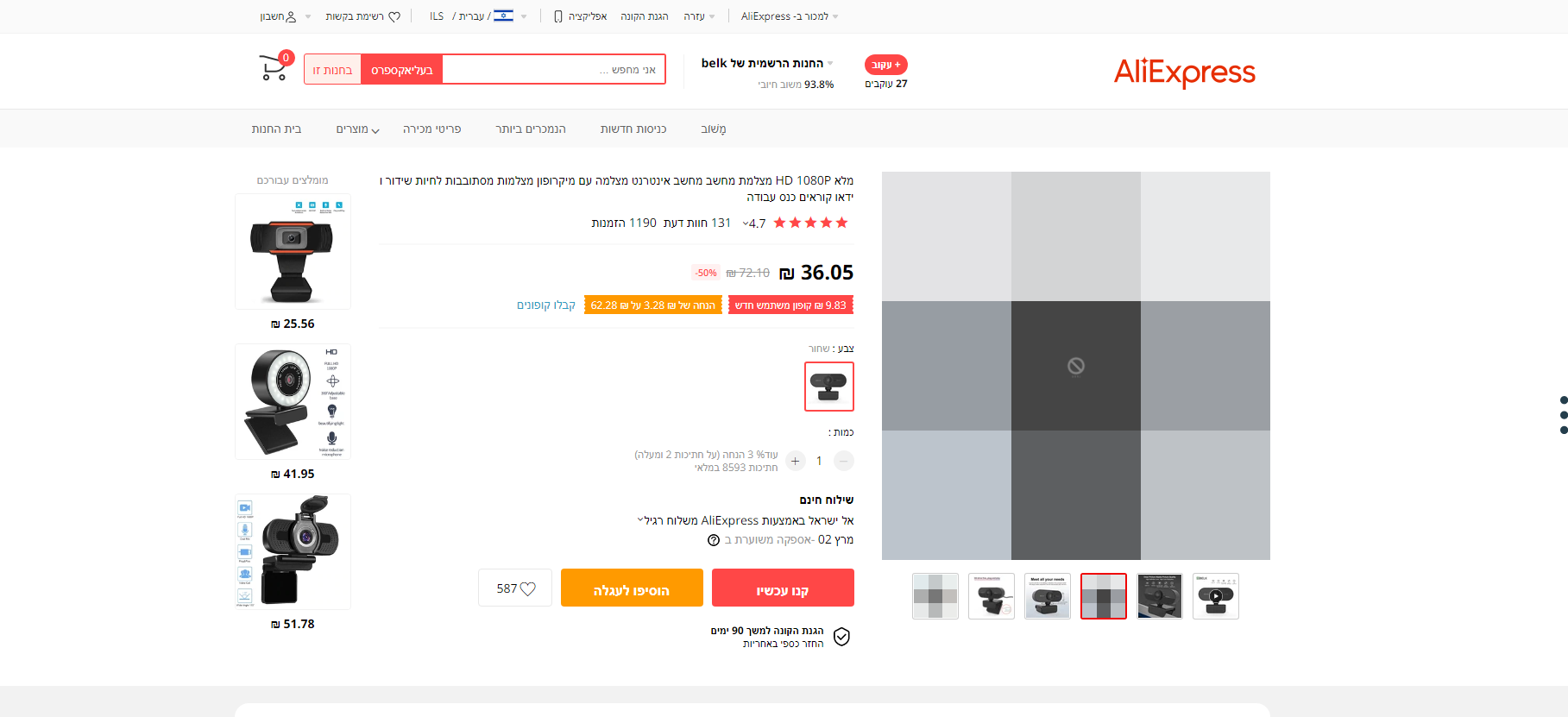This screenshot has height=717, width=1568.
Task: Open the פריטי מכירה sale items tab
Action: [x=431, y=129]
